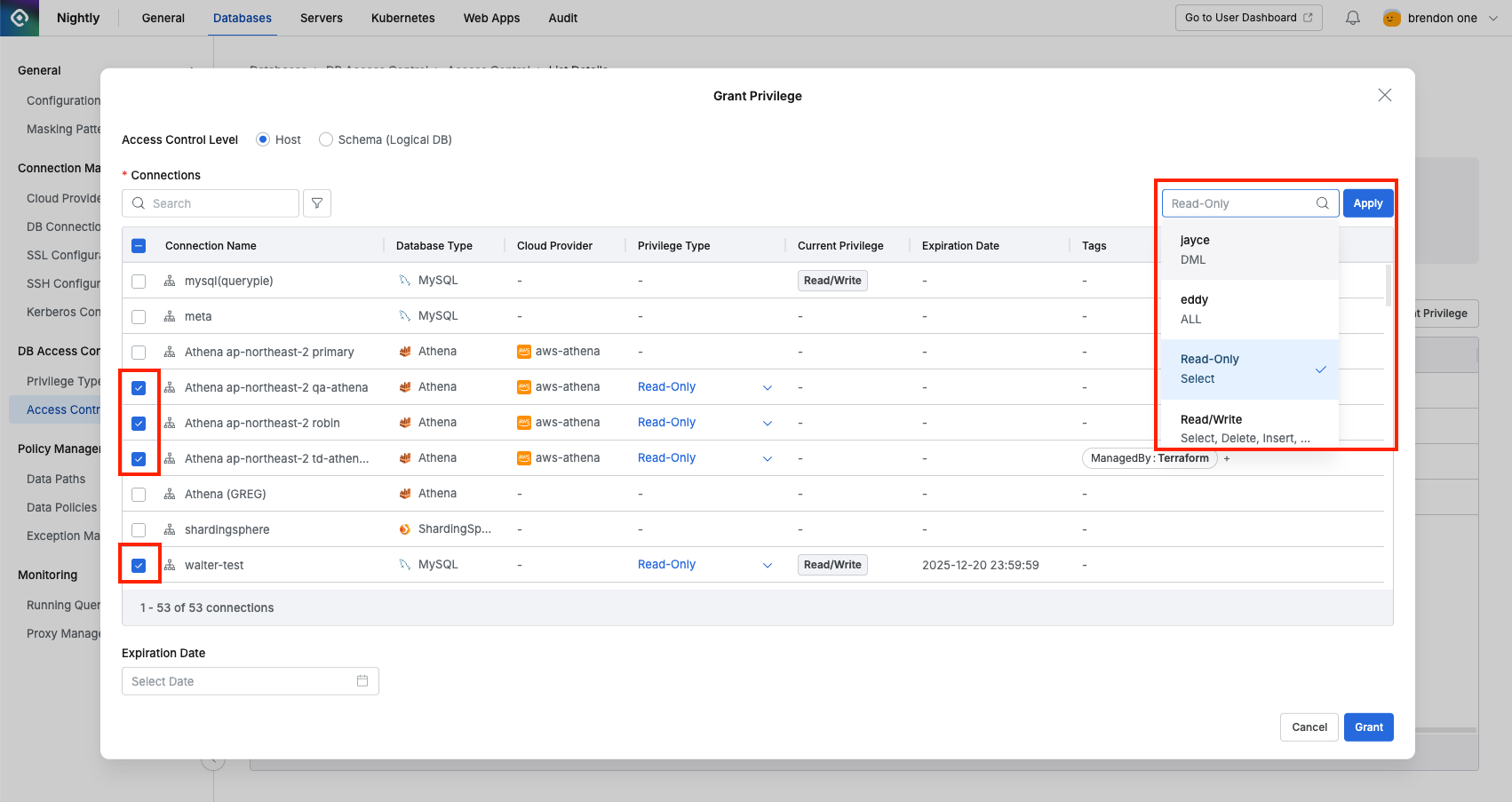Switch to the Kubernetes tab
This screenshot has height=802, width=1512.
(x=402, y=18)
